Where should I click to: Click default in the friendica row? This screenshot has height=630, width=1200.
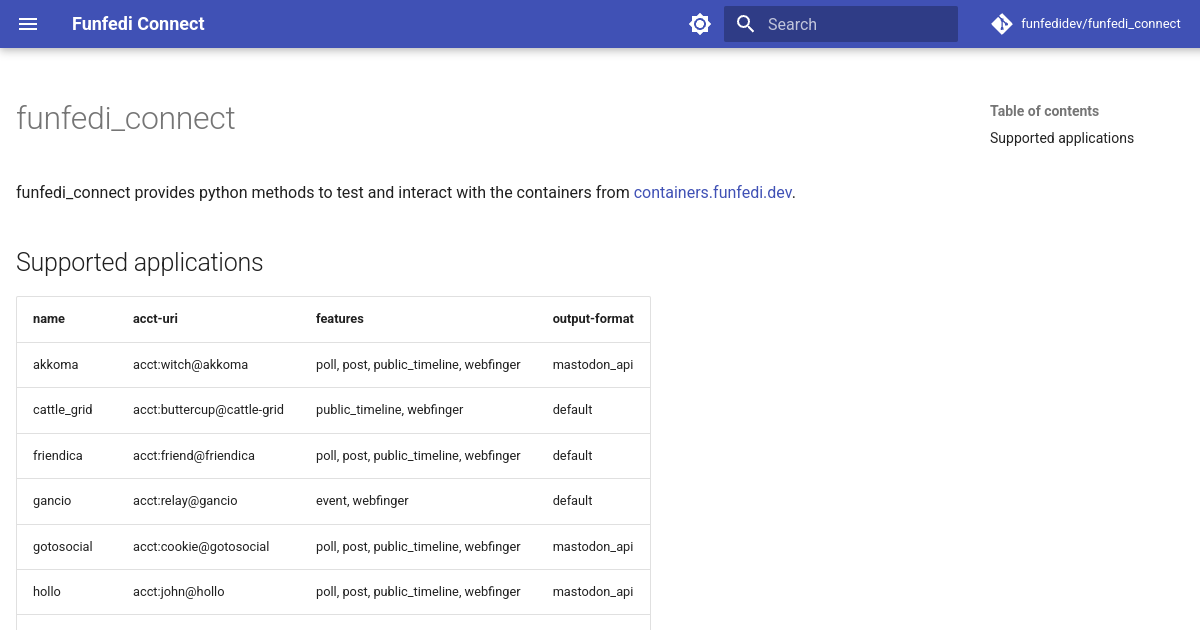tap(573, 456)
